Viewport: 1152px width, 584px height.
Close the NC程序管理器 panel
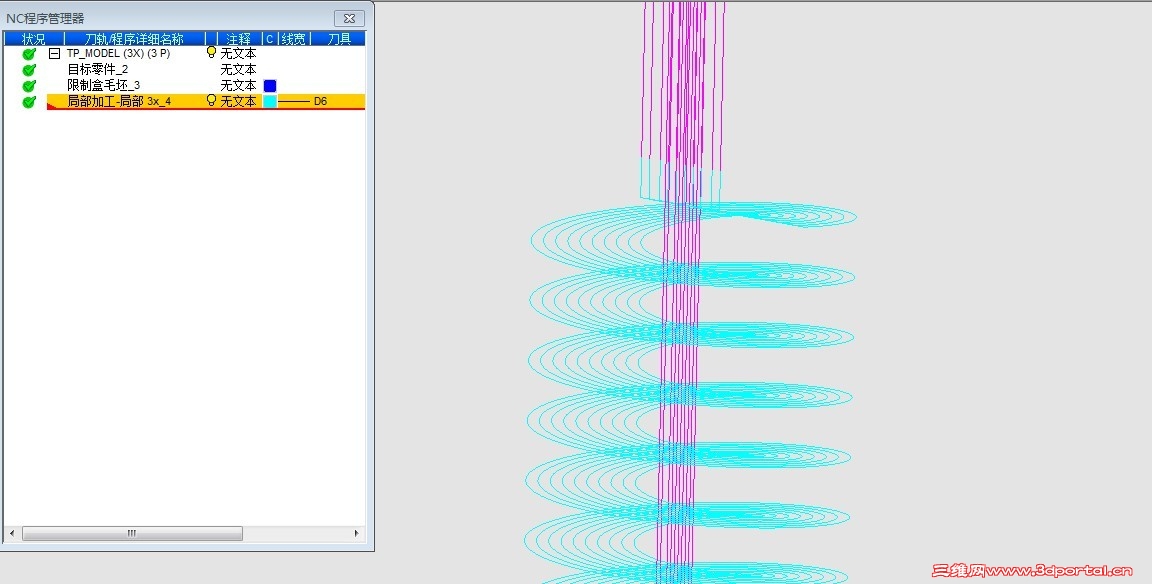tap(350, 18)
